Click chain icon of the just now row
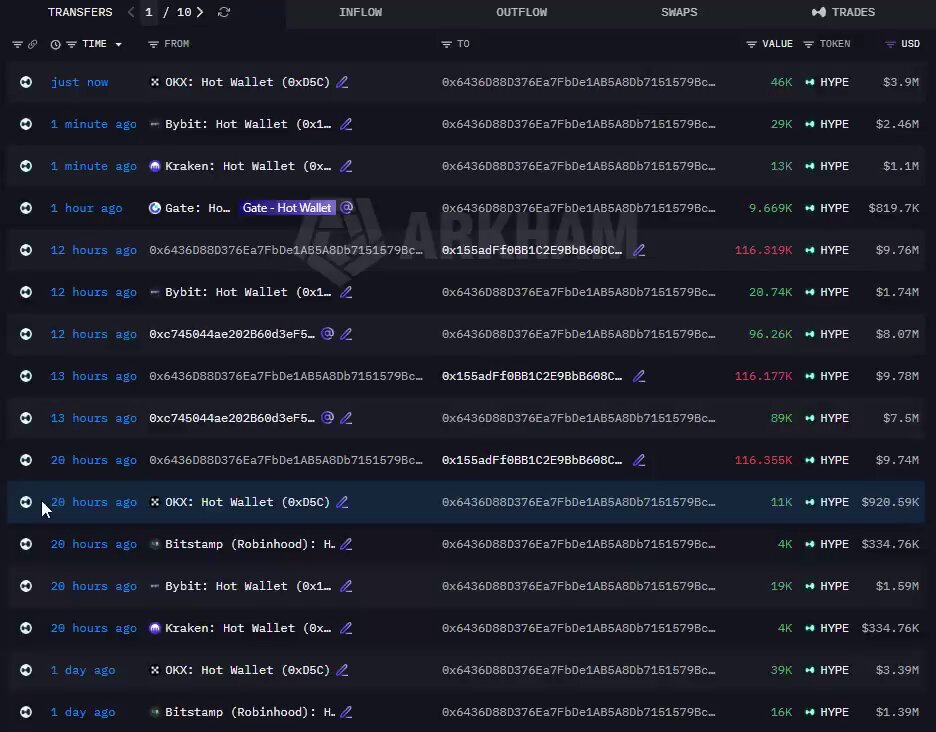 pyautogui.click(x=26, y=82)
